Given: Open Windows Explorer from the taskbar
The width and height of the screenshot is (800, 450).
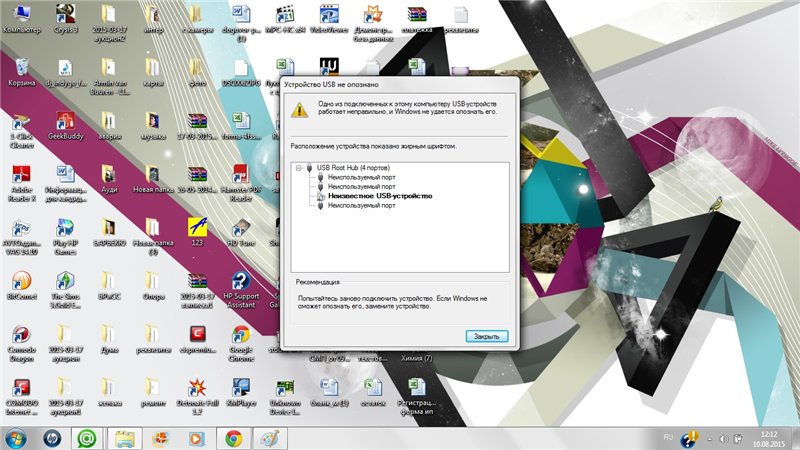Looking at the screenshot, I should 124,438.
